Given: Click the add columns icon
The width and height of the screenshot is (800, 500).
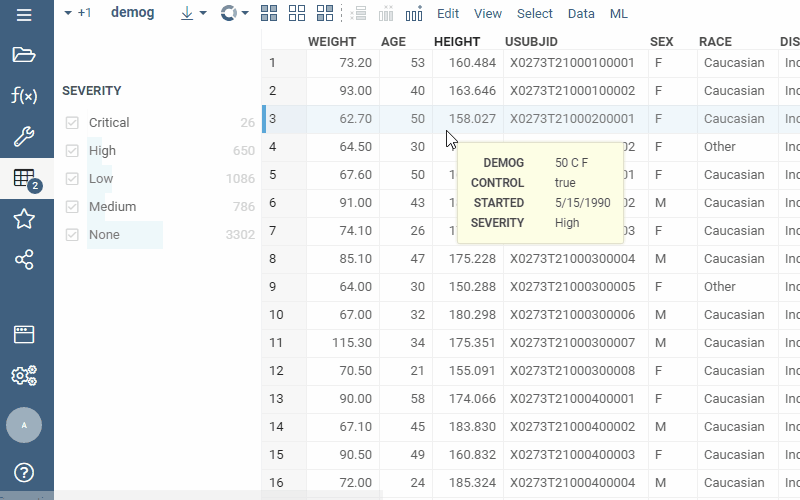Looking at the screenshot, I should coord(414,13).
